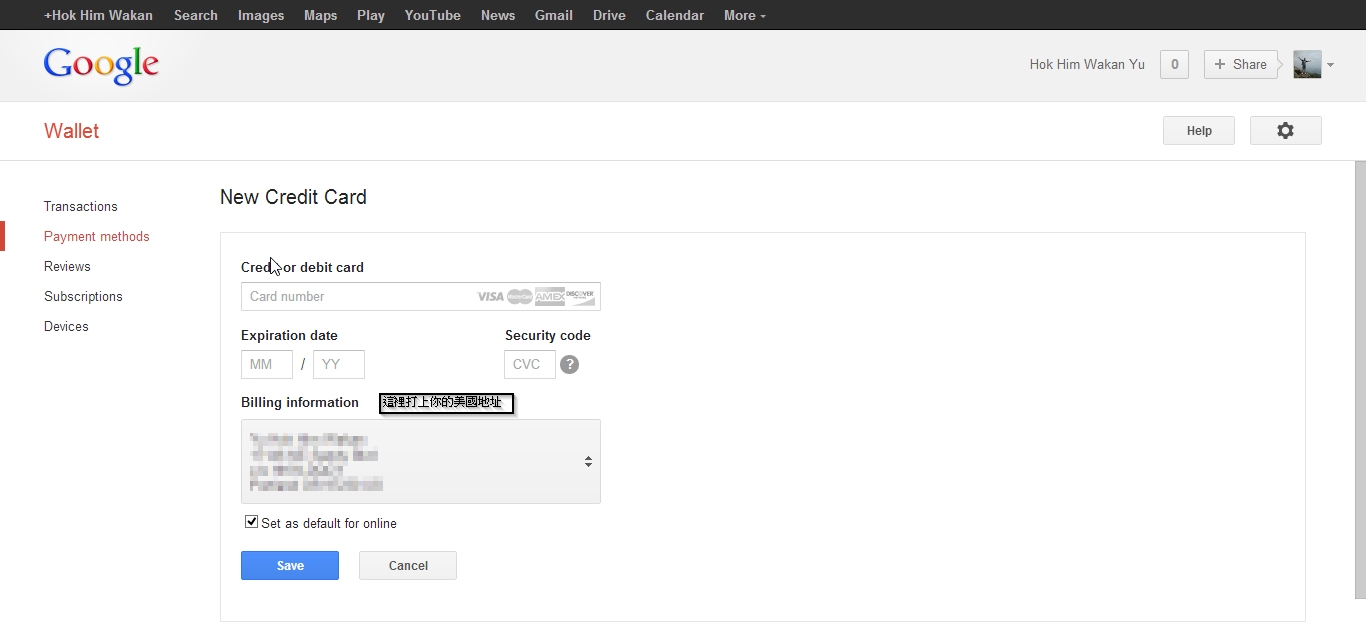The height and width of the screenshot is (643, 1366).
Task: Open the notifications counter showing 0
Action: 1174,64
